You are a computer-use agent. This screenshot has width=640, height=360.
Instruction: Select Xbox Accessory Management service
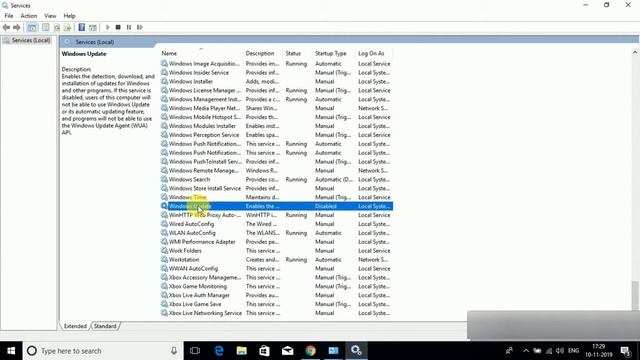[x=276, y=278]
